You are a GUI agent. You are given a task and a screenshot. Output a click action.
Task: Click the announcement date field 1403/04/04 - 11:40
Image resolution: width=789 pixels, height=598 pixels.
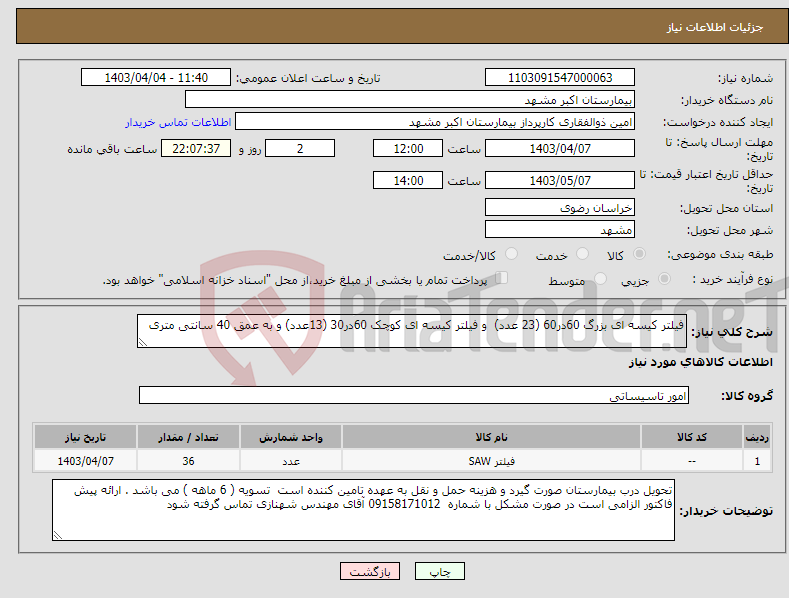(x=156, y=78)
